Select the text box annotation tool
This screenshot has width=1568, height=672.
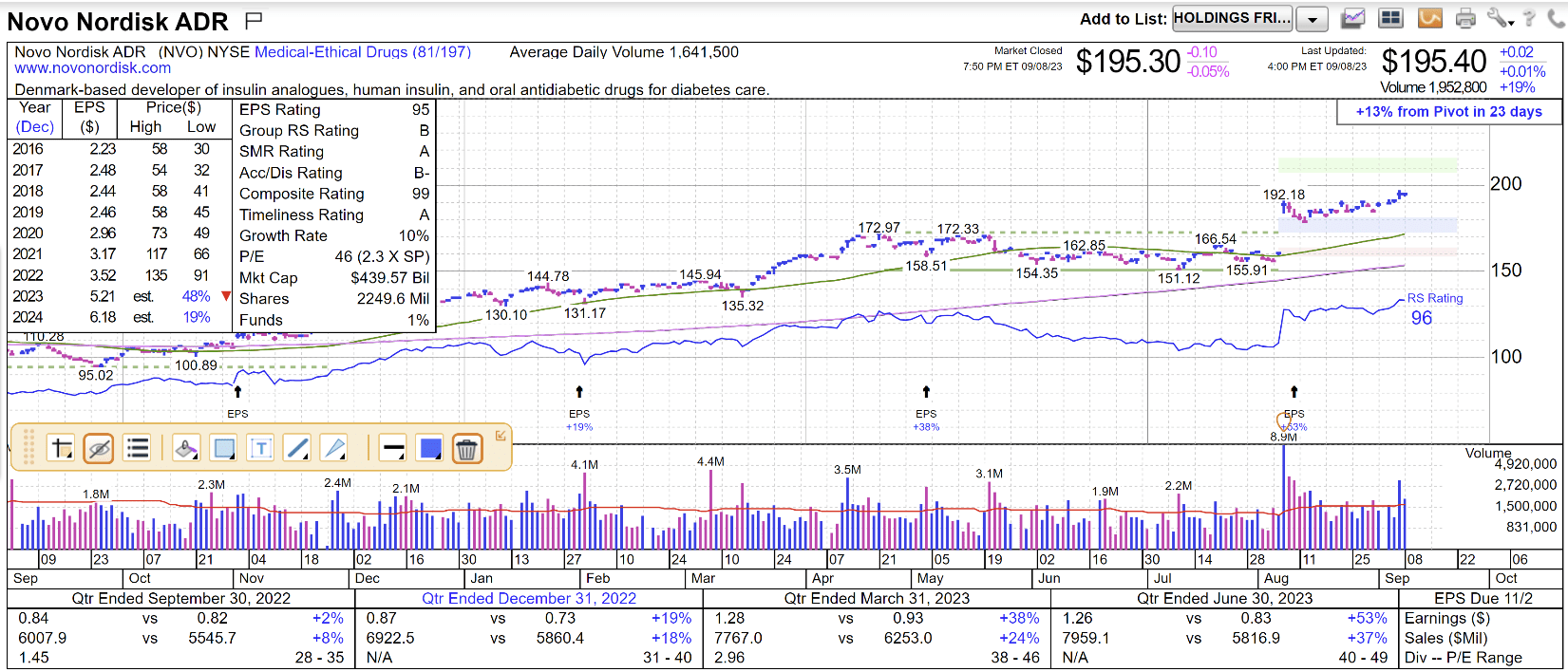(x=260, y=448)
